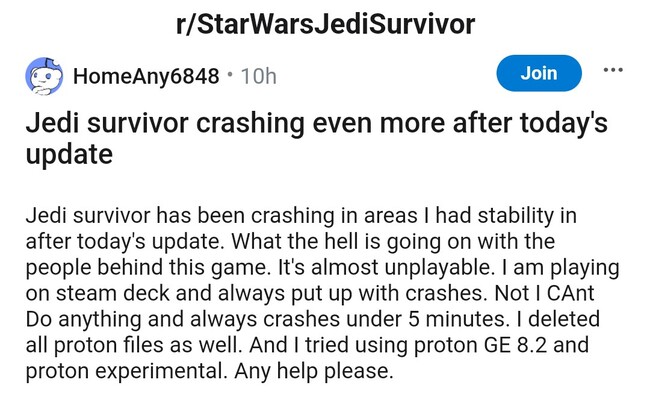
Task: Click the HomeAny6848 user avatar
Action: tap(43, 76)
